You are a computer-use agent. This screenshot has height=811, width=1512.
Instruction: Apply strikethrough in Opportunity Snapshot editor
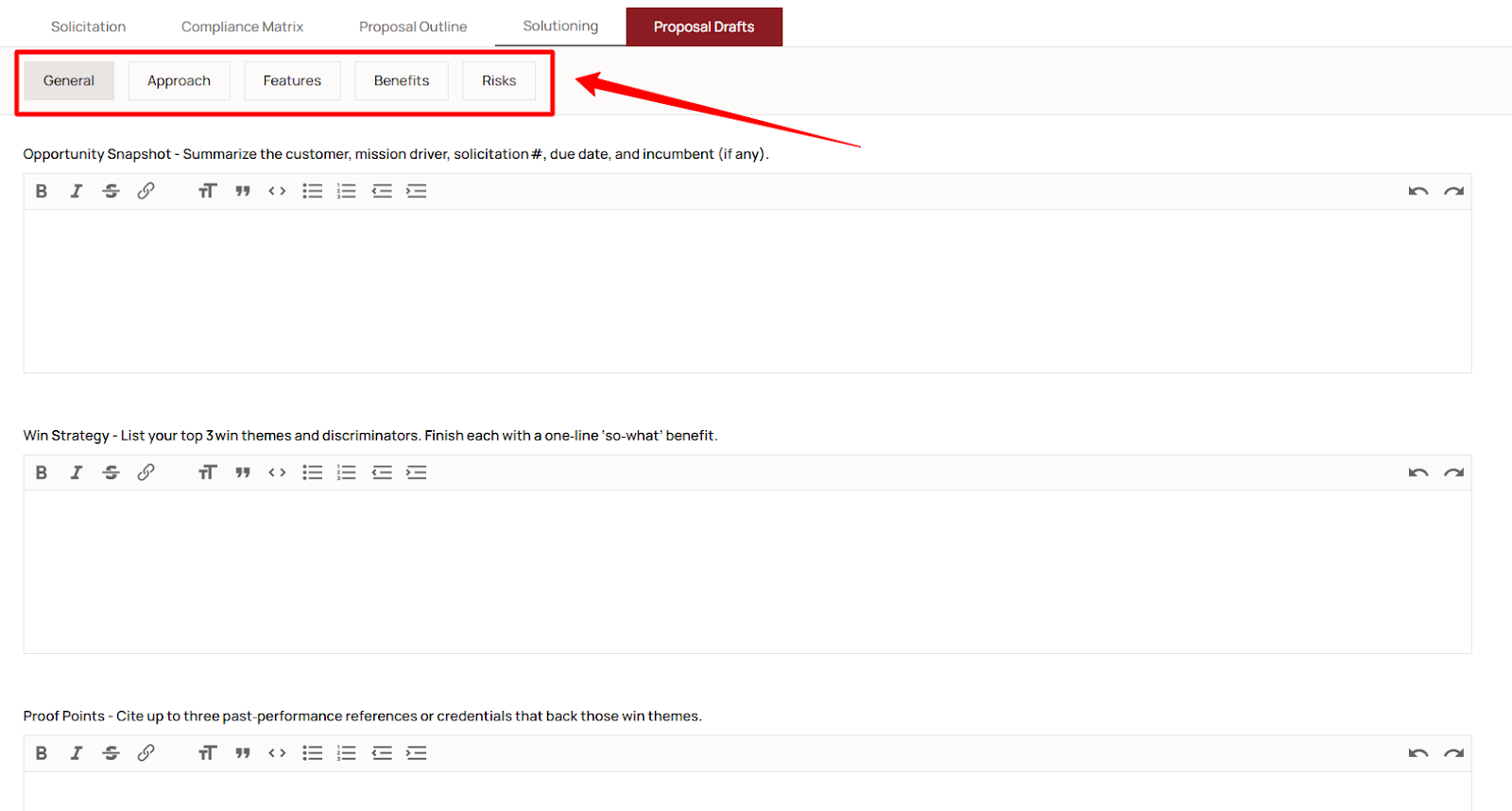[111, 191]
